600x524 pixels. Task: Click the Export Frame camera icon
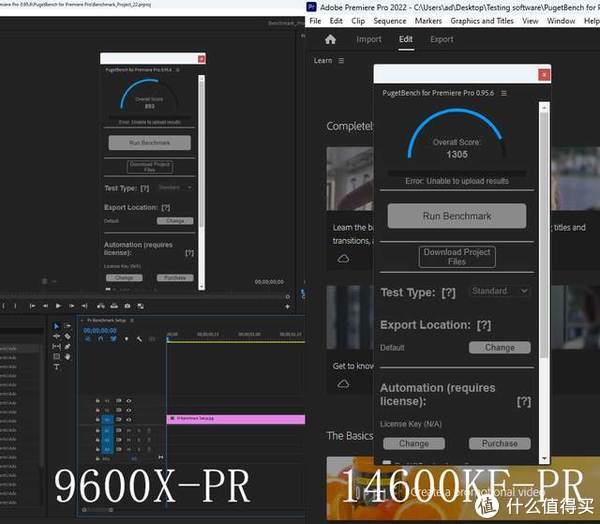127,306
